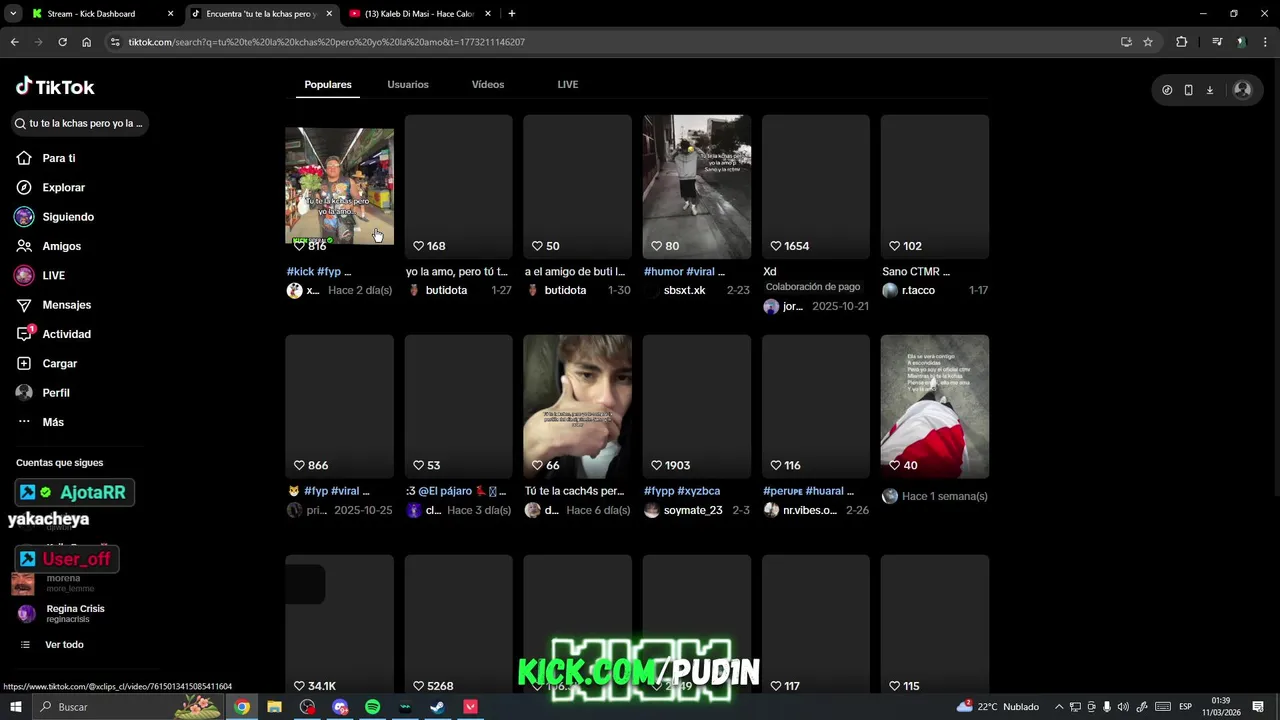Click 'Sano CTMR' caption
1280x720 pixels.
click(916, 272)
